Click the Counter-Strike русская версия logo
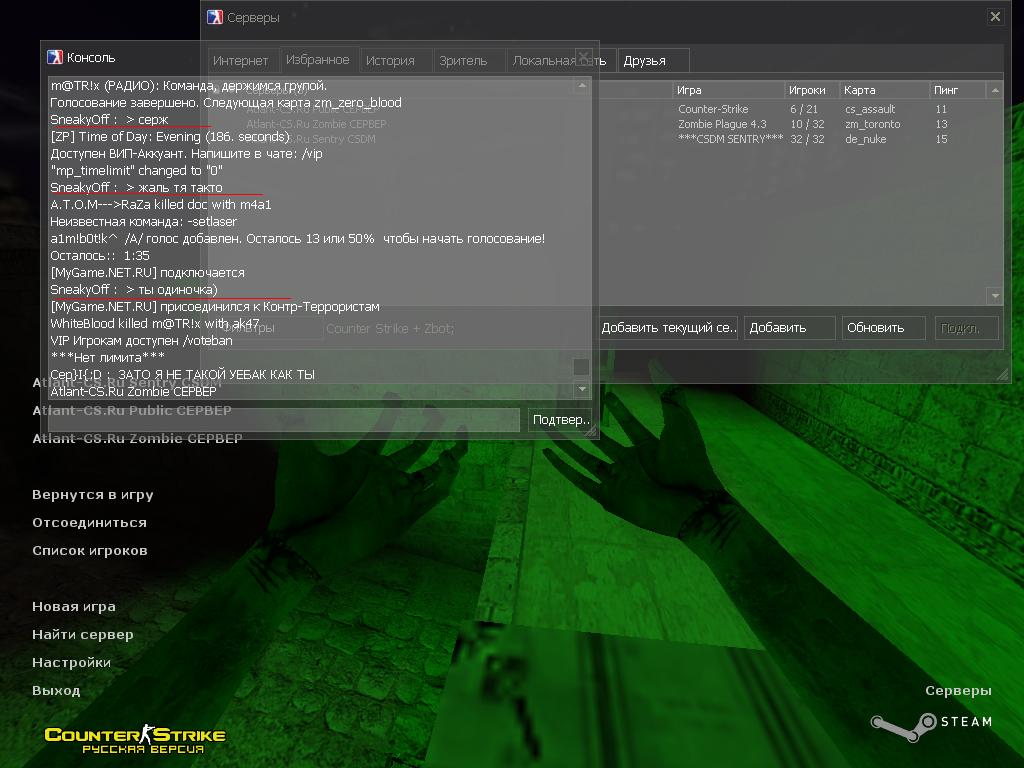1024x768 pixels. [135, 739]
